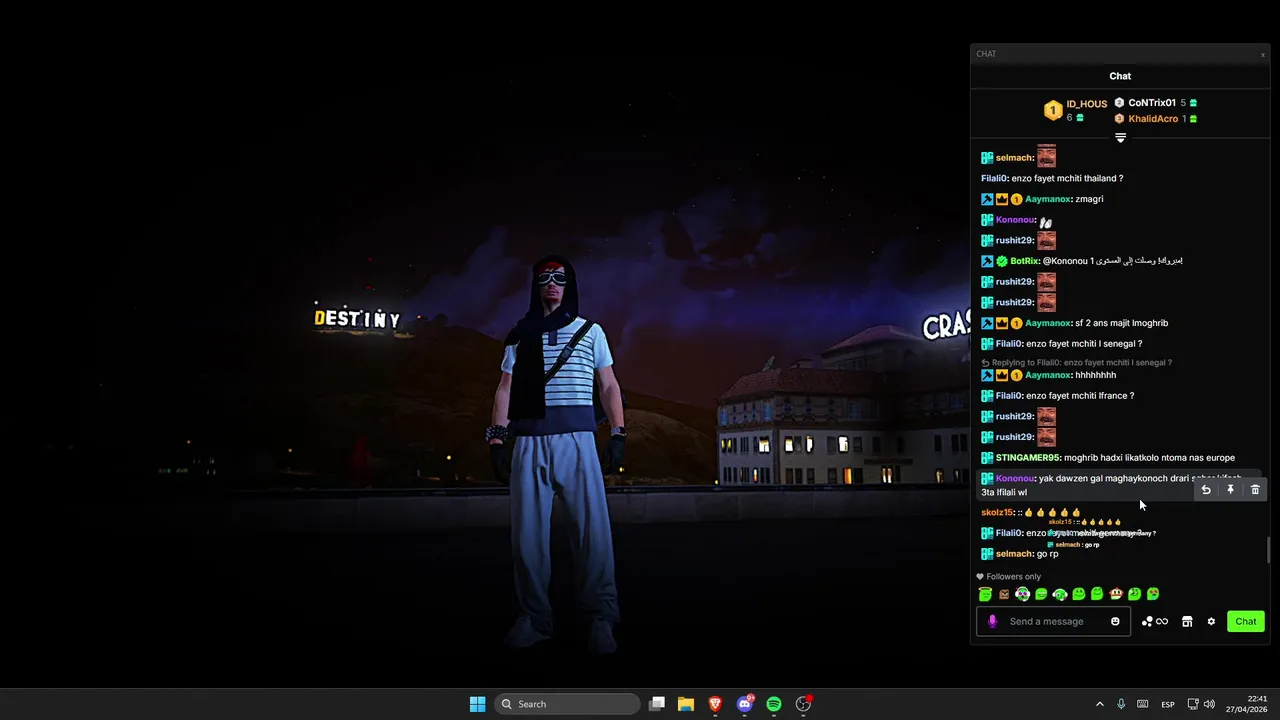1280x720 pixels.
Task: Open the chat shop icon
Action: [1187, 621]
